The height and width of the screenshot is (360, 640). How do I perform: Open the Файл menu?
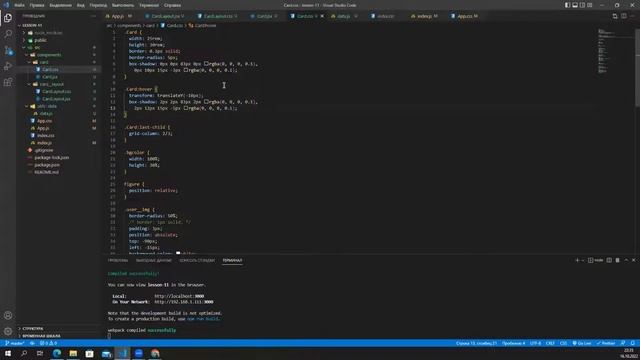pos(19,5)
